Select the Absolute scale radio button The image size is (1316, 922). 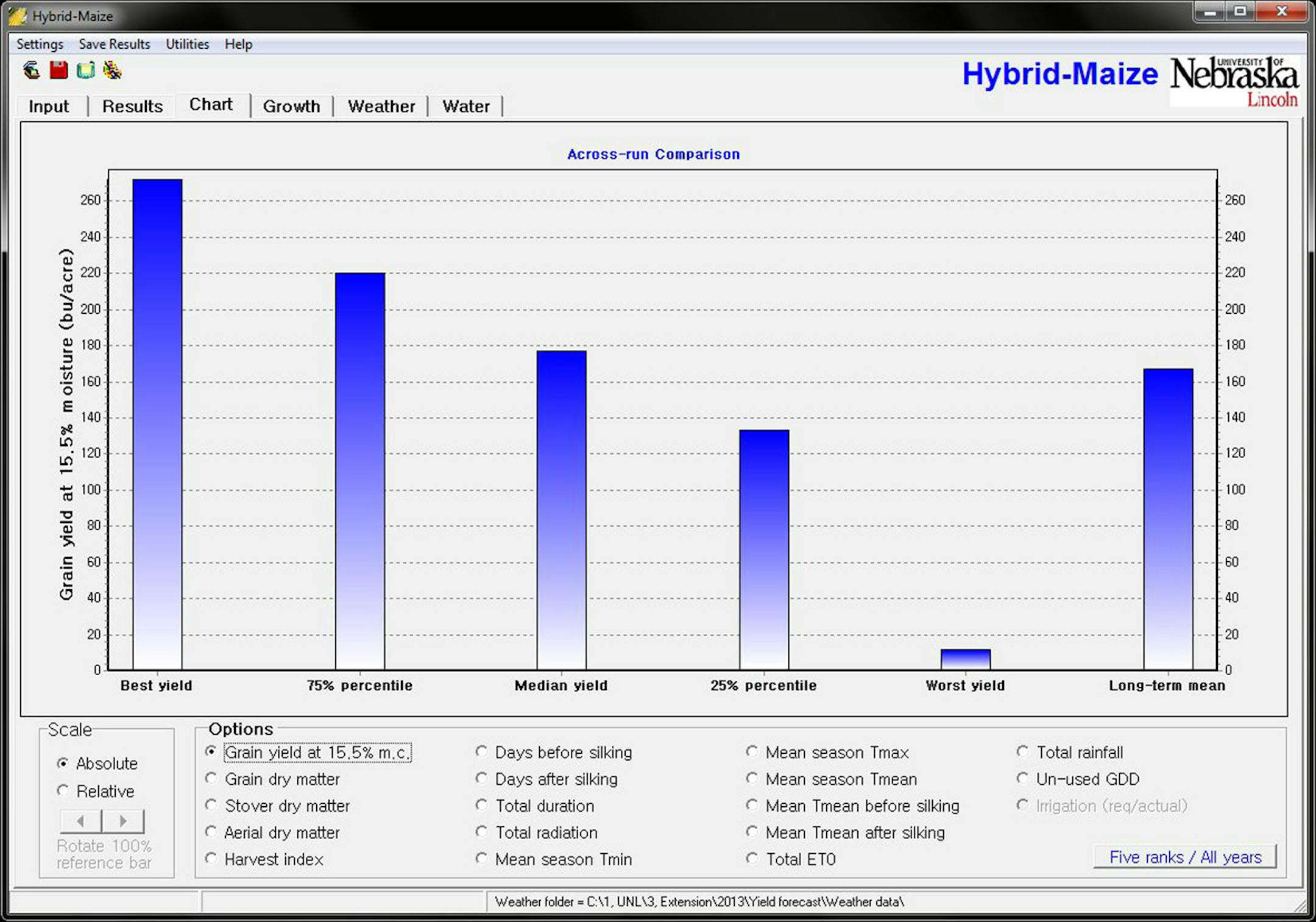[x=97, y=764]
